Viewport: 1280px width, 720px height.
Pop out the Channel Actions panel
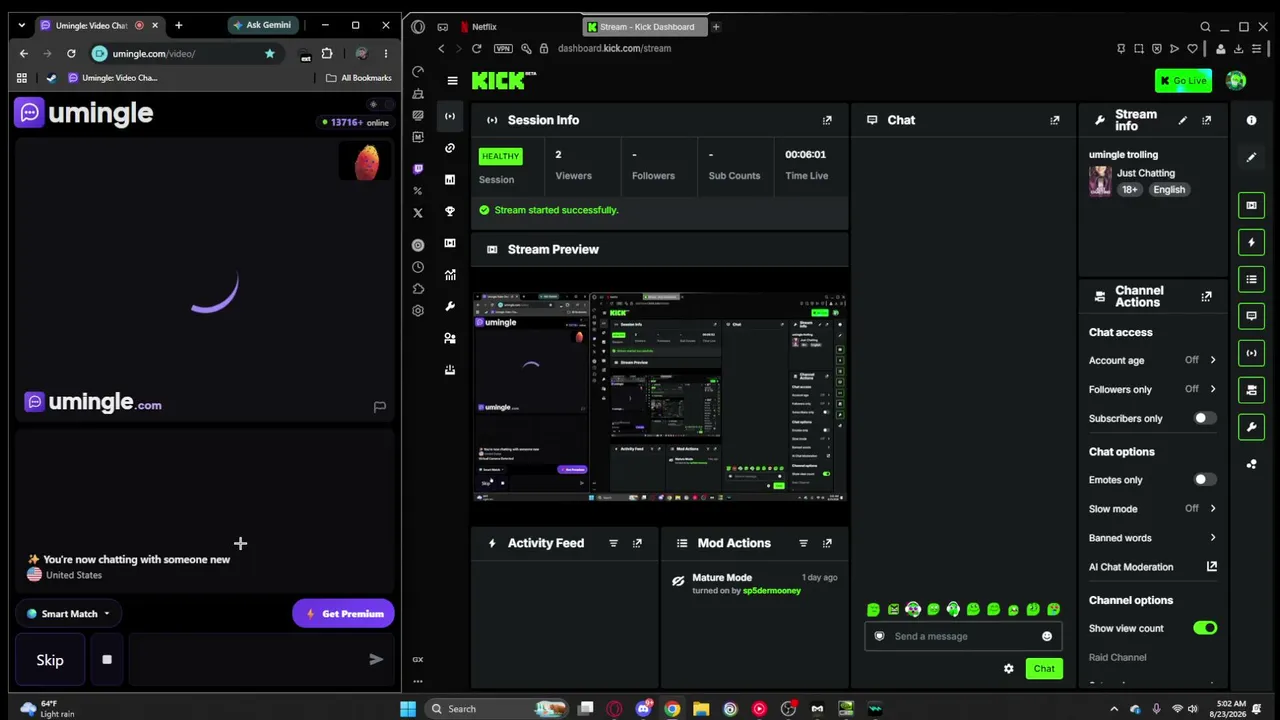tap(1206, 296)
